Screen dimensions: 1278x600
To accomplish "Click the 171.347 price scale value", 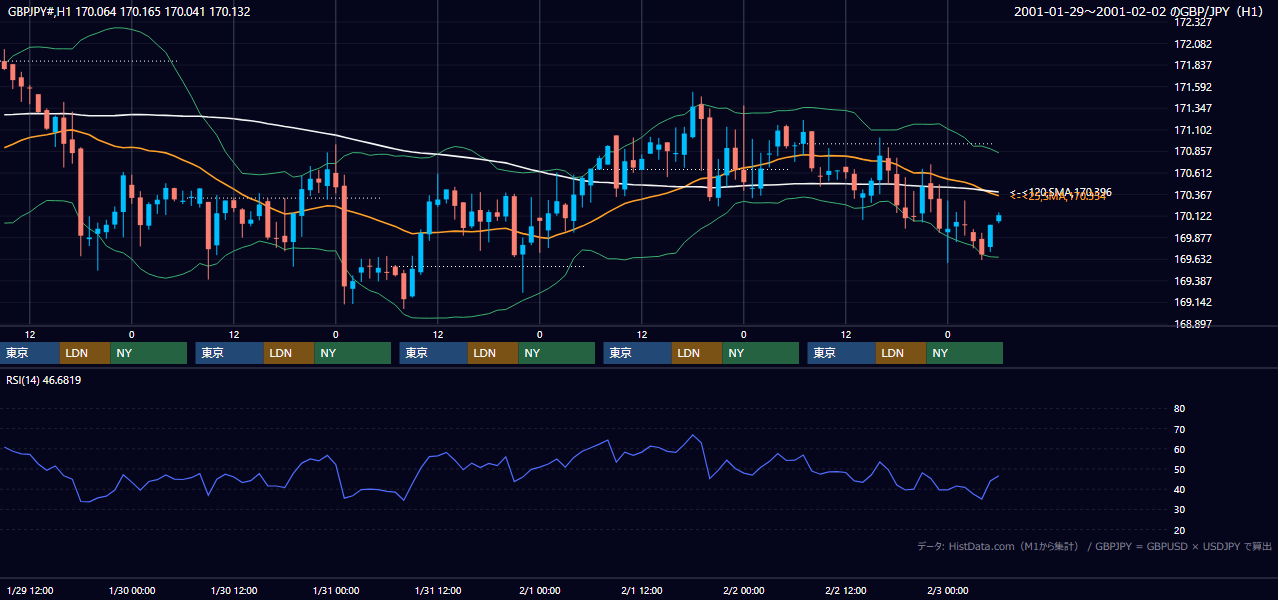I will click(1194, 108).
